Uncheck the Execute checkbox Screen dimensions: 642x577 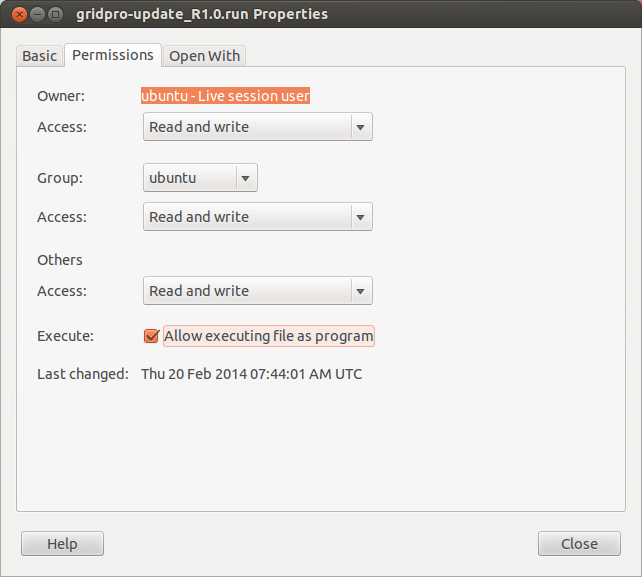(x=152, y=336)
